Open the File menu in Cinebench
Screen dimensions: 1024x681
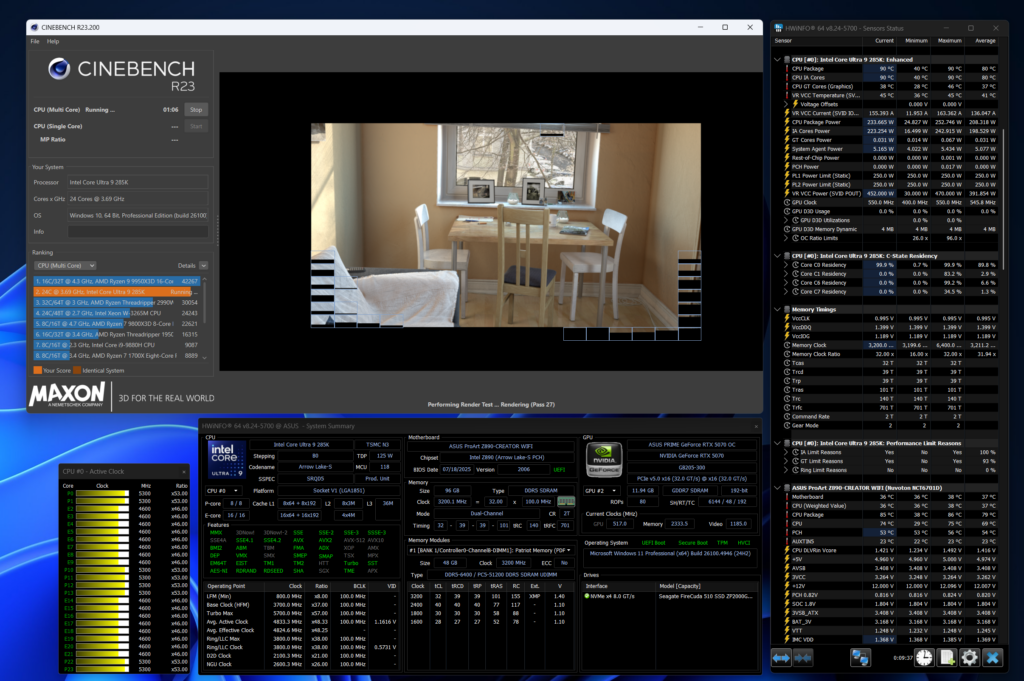(35, 41)
